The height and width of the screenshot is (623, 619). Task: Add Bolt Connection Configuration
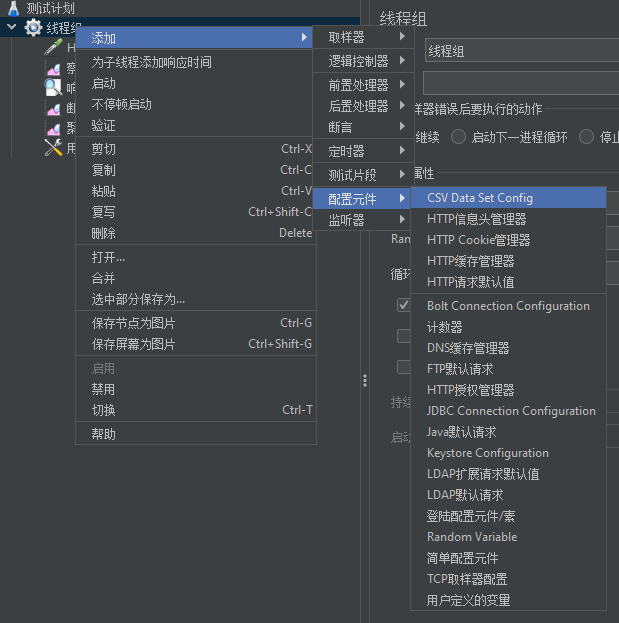pos(508,306)
